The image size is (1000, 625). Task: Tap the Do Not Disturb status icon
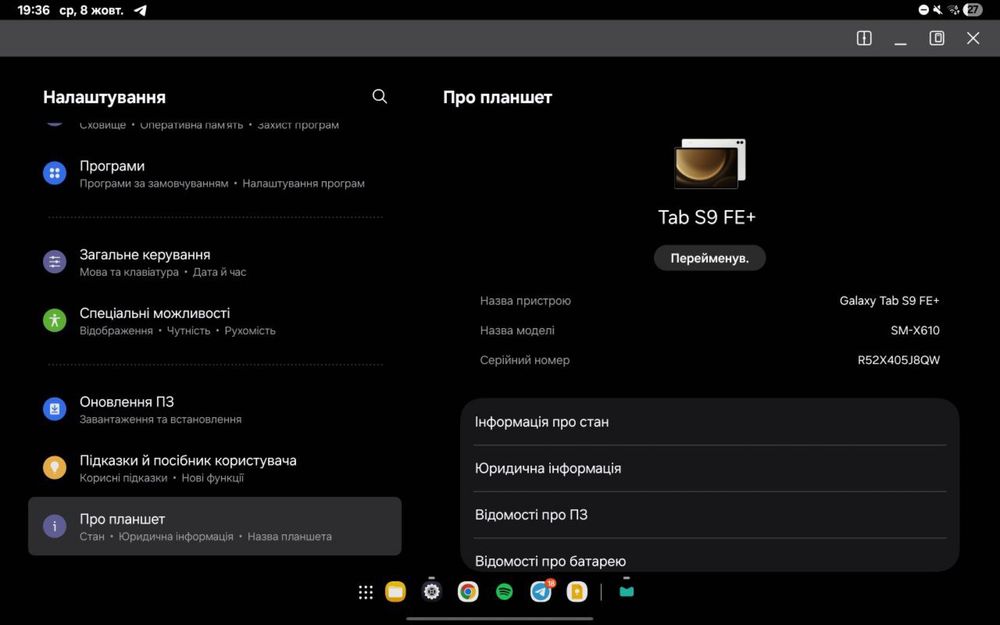tap(923, 10)
